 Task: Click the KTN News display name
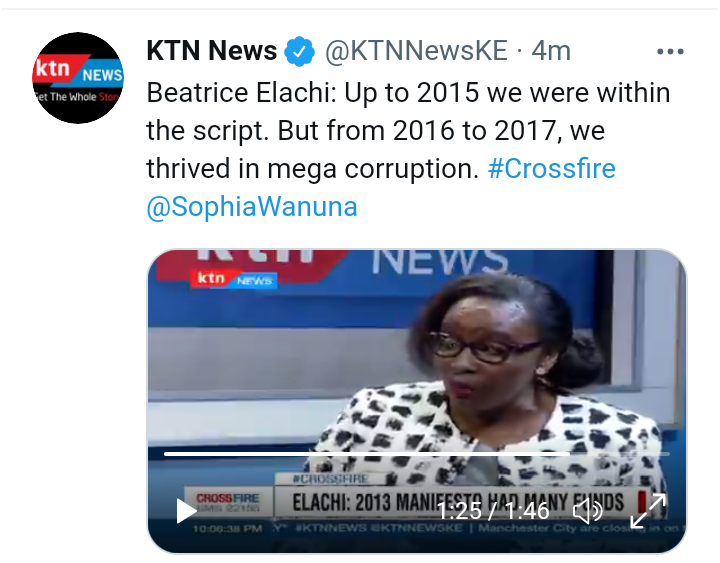tap(212, 51)
